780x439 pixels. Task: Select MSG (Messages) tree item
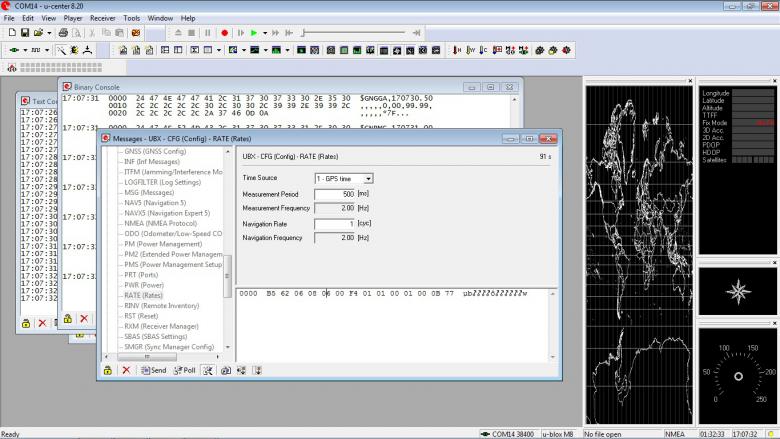click(x=149, y=192)
